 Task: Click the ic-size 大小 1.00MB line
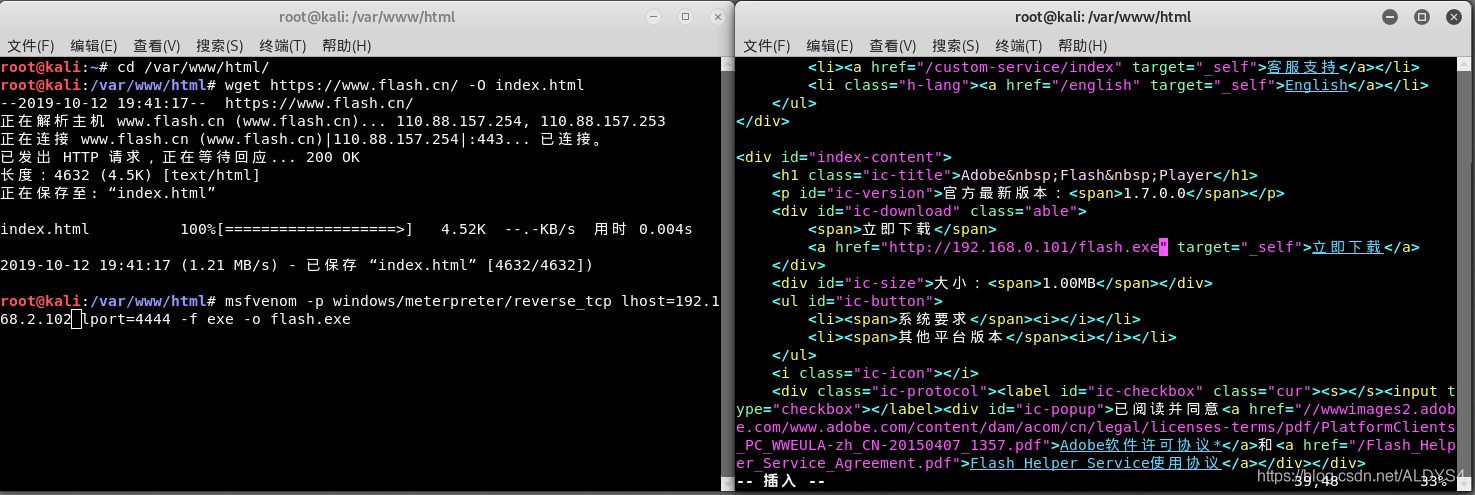coord(992,283)
